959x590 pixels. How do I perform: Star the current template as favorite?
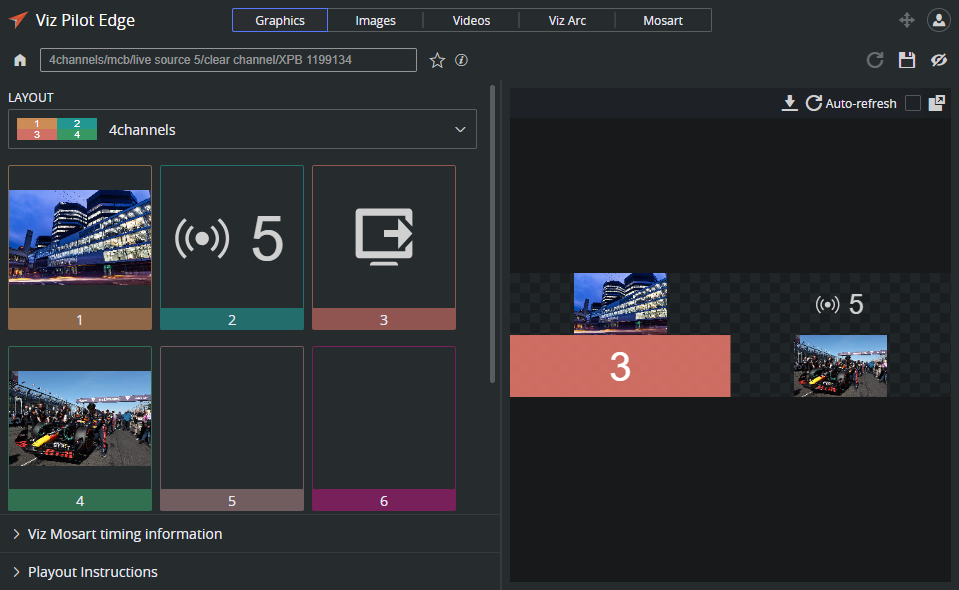[437, 61]
